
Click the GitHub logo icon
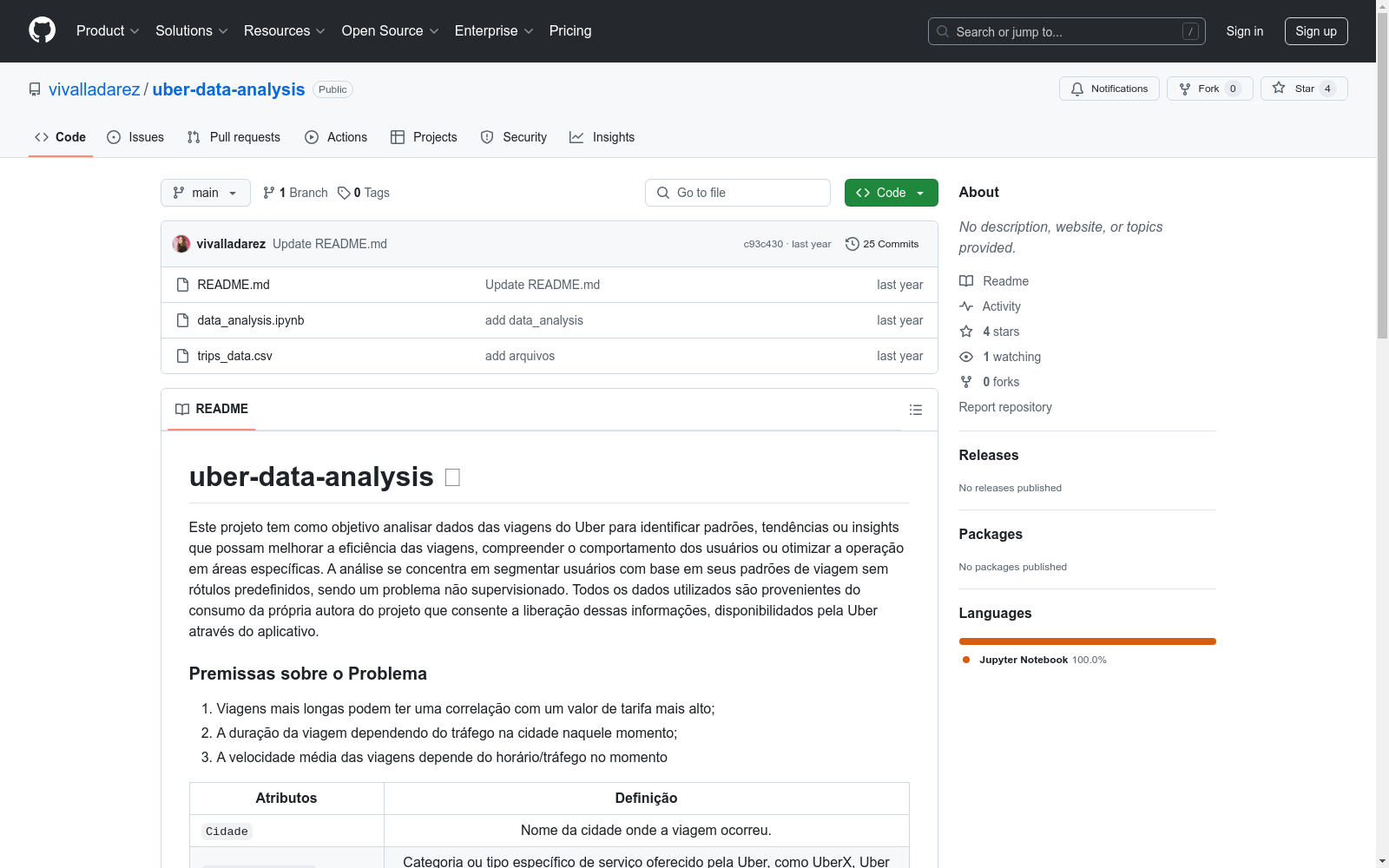tap(42, 30)
